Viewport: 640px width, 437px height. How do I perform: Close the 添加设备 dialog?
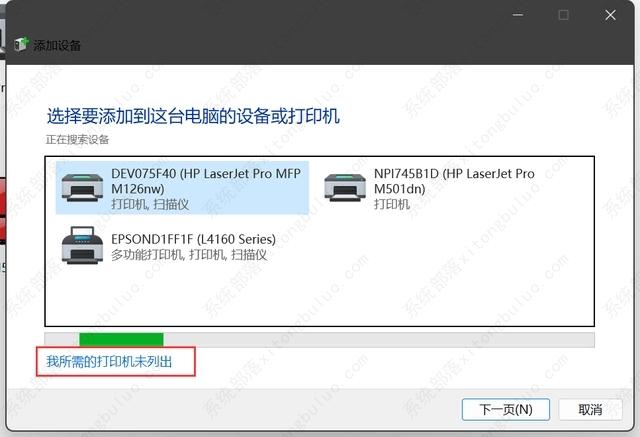(x=610, y=15)
